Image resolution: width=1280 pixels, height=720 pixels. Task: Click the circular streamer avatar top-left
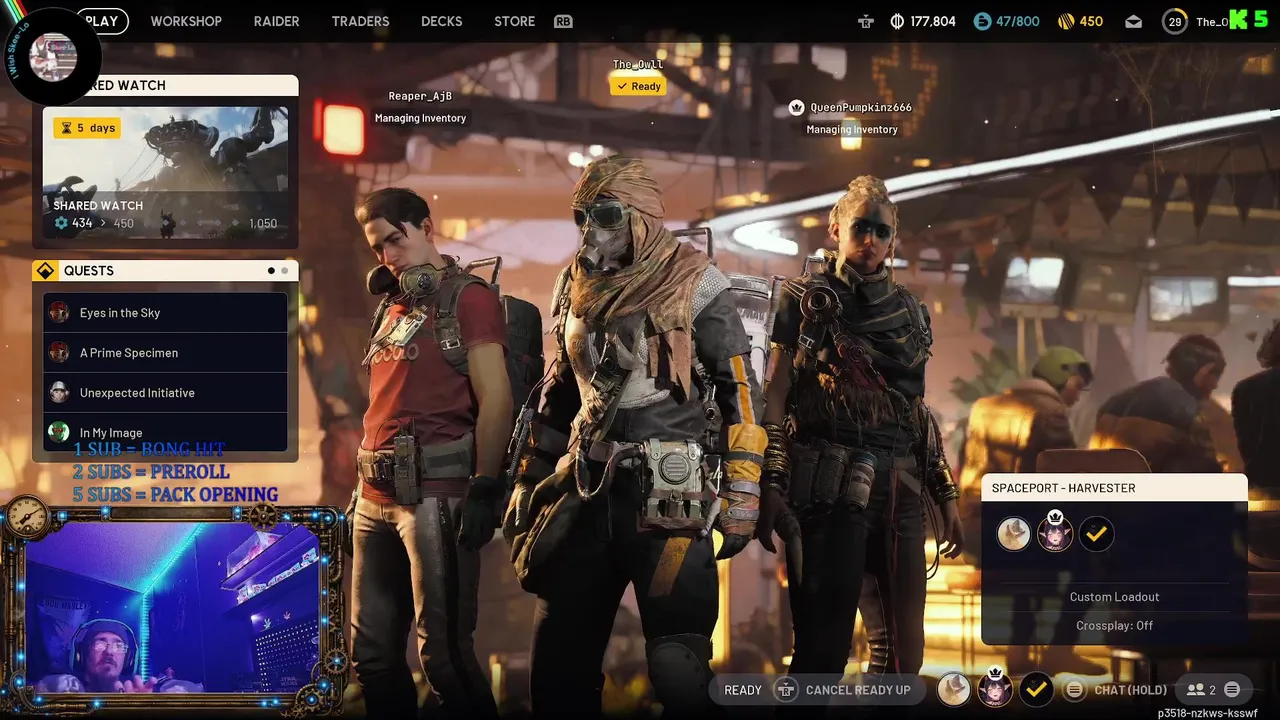52,58
